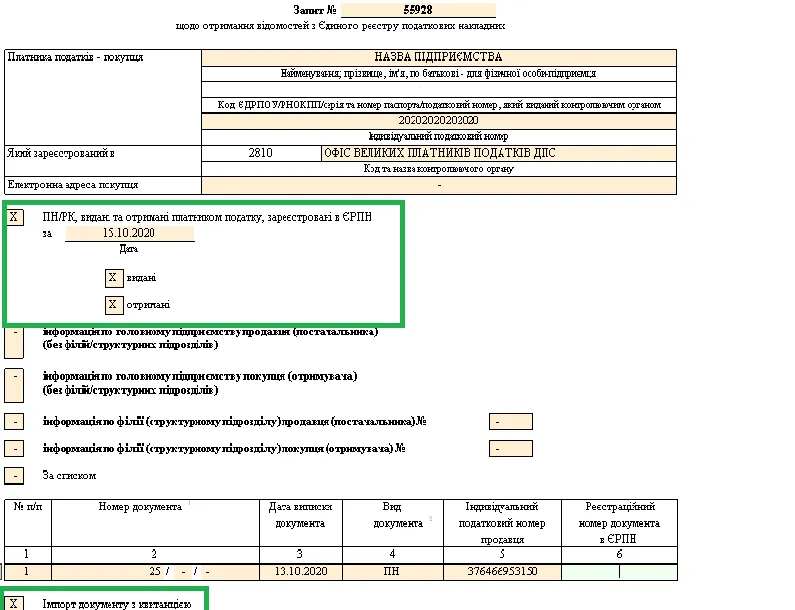
Task: Click the document date cell 13.10.2020
Action: (301, 572)
